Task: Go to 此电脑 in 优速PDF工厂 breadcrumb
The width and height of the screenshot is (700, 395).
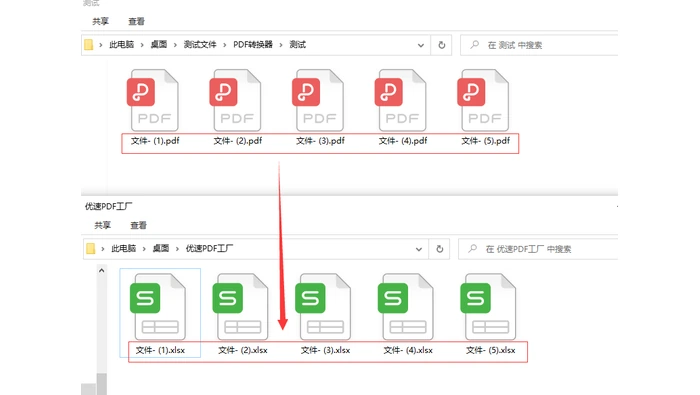Action: click(x=124, y=249)
